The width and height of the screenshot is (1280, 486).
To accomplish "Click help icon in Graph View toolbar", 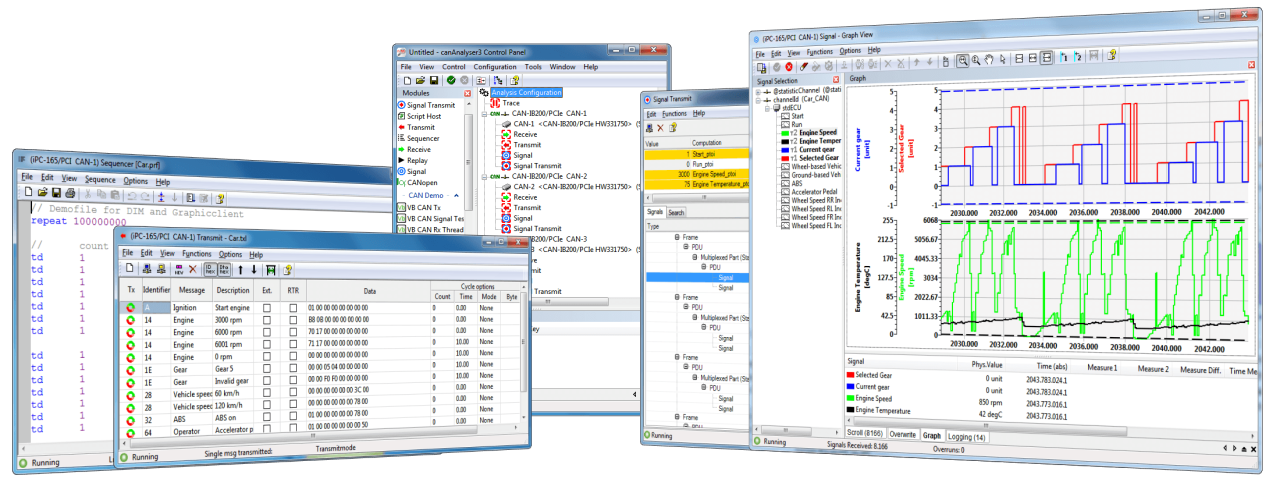I will coord(1111,55).
